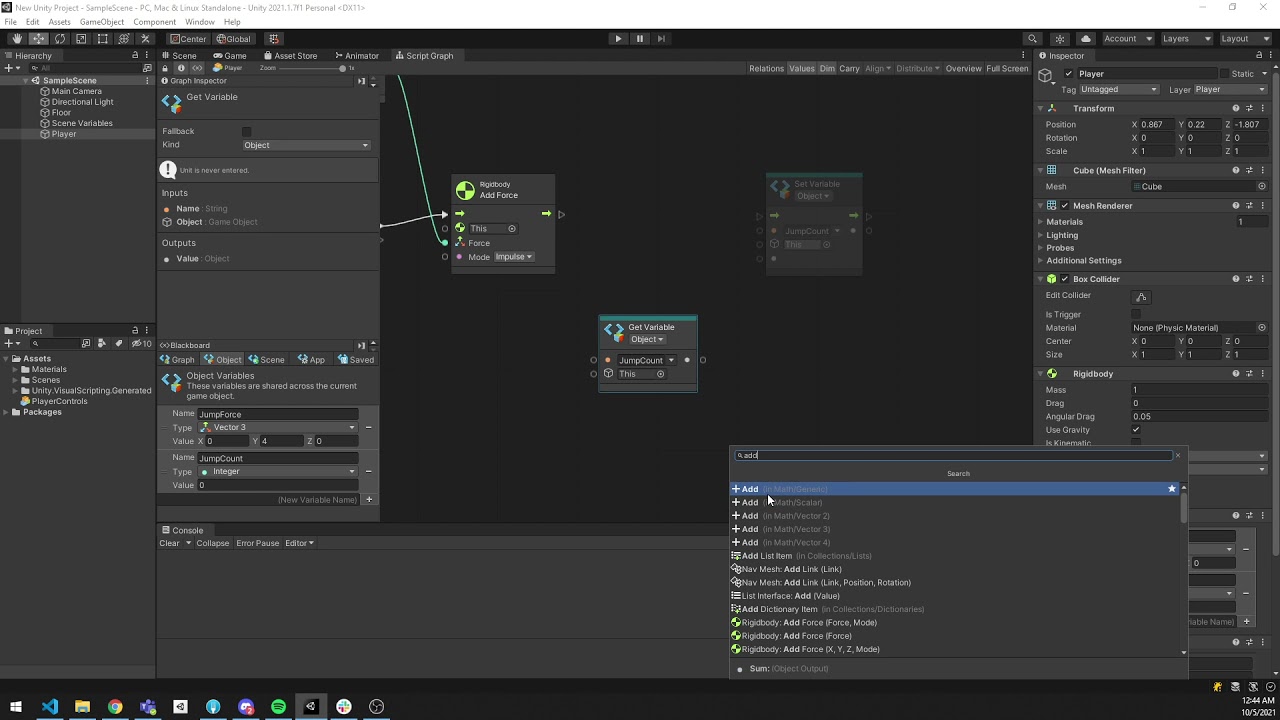
Task: Open the cloud services icon
Action: coord(1085,39)
